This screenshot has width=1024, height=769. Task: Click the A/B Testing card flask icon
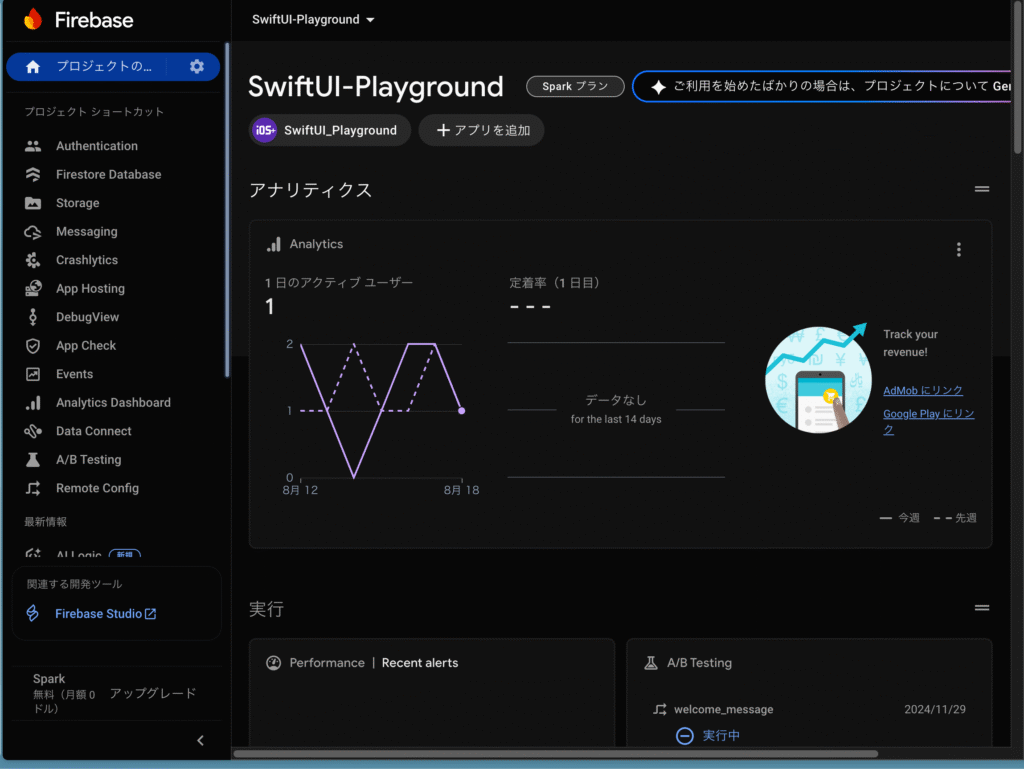coord(651,663)
